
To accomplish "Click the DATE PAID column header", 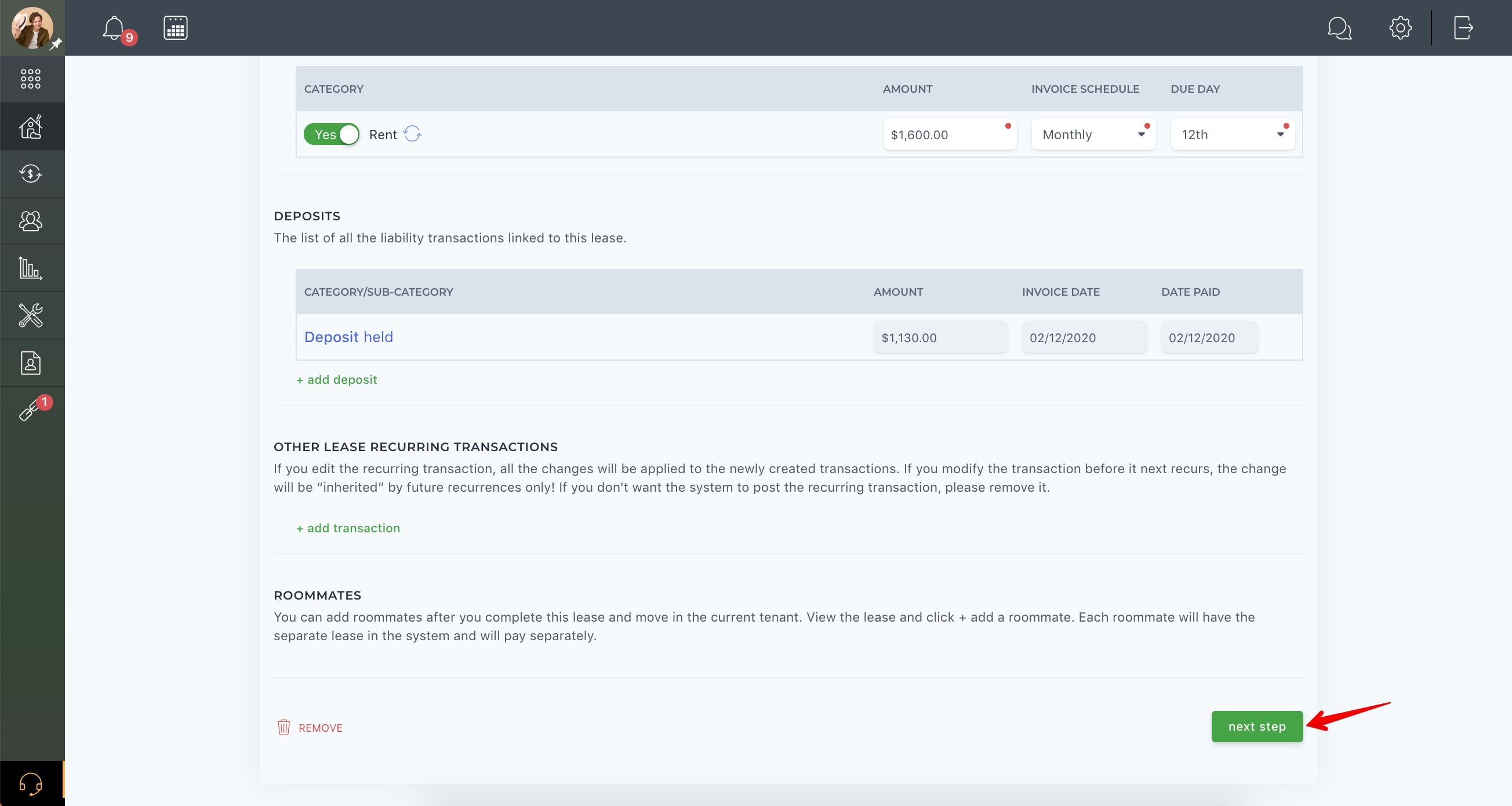I will [1190, 292].
